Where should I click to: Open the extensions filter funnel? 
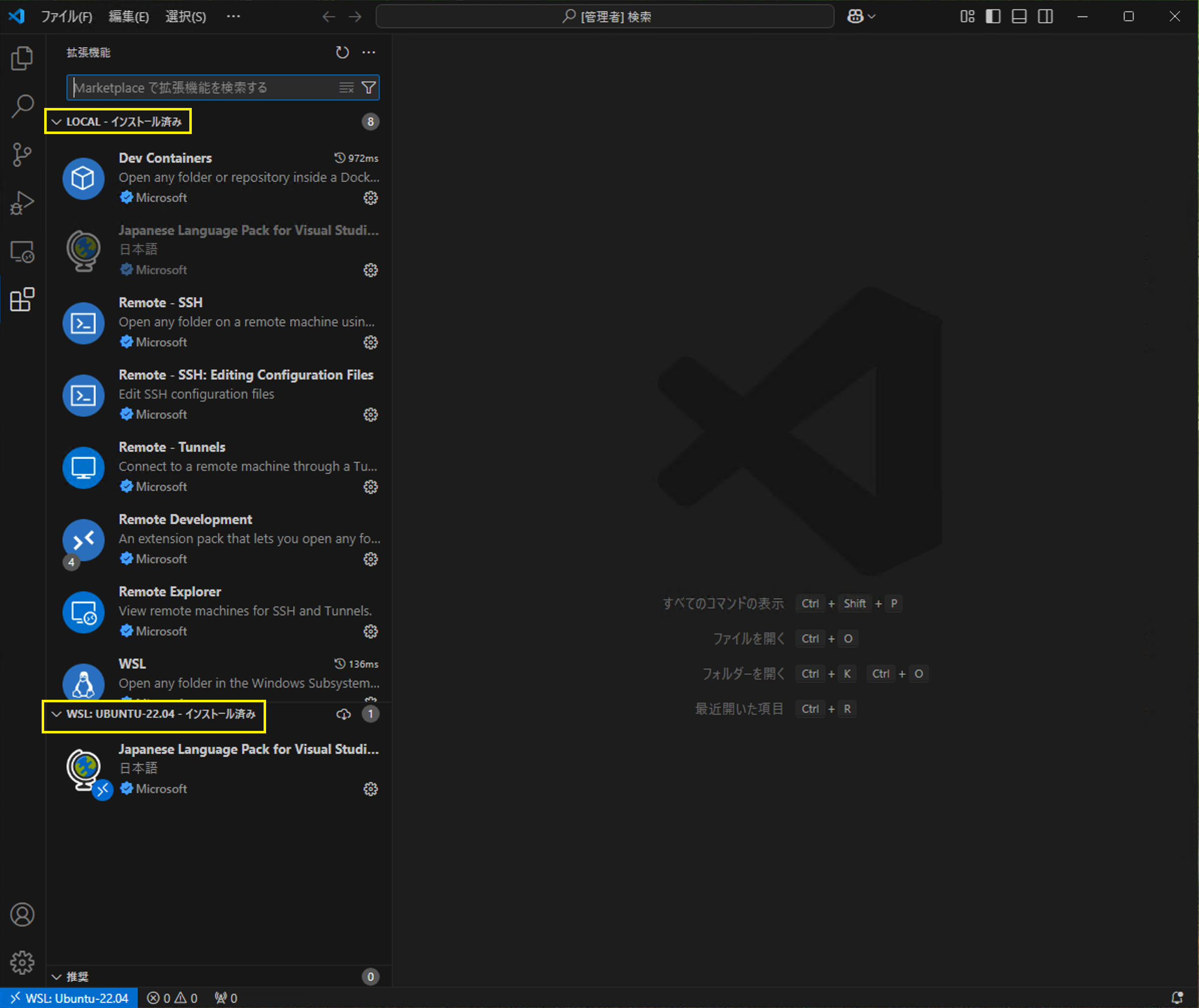click(369, 87)
